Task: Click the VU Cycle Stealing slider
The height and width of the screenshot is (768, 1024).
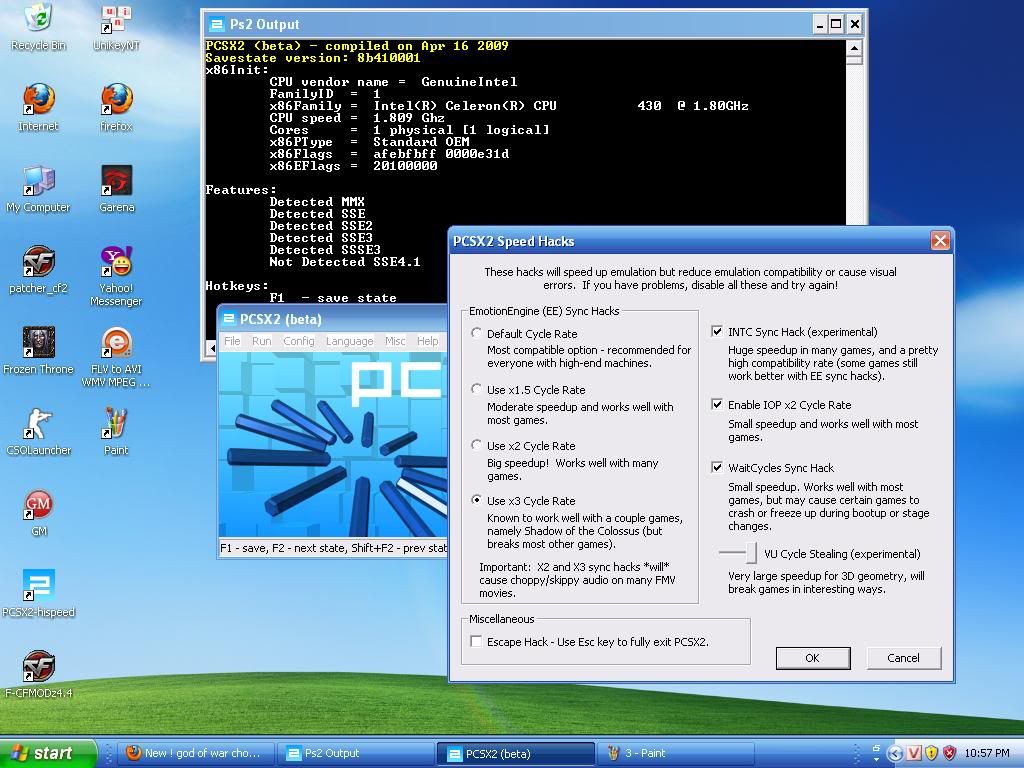Action: tap(738, 553)
